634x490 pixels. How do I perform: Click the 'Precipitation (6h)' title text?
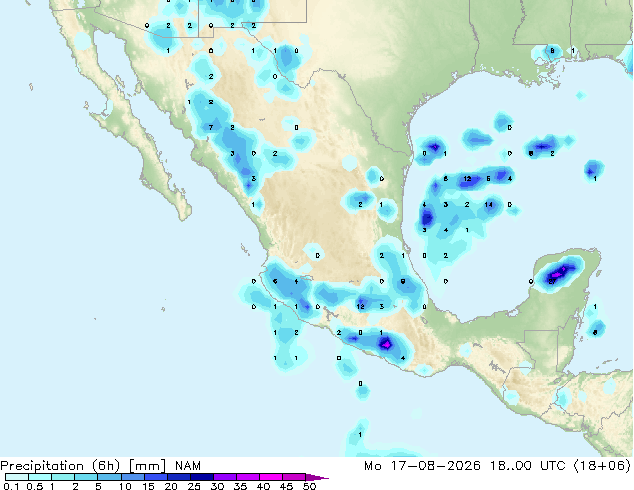tap(60, 466)
